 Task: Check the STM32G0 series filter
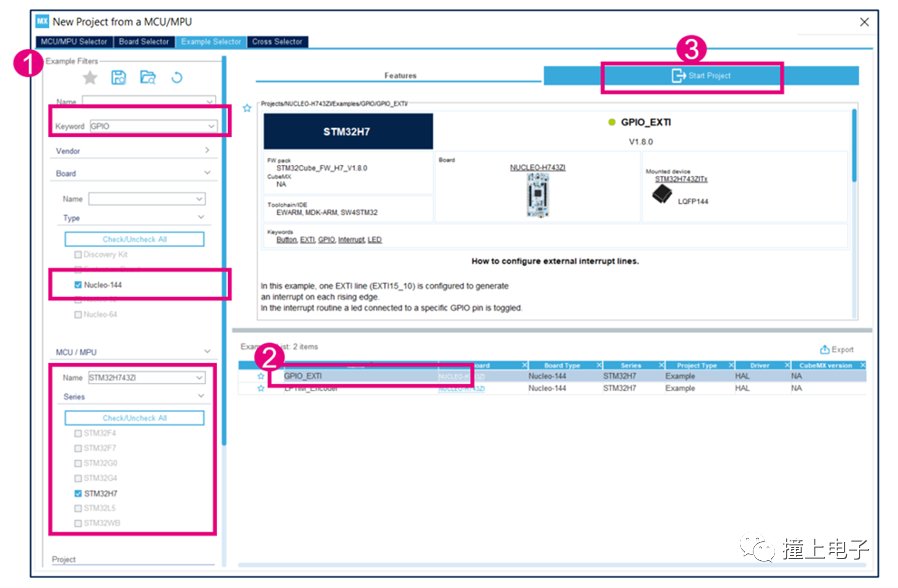pos(78,463)
